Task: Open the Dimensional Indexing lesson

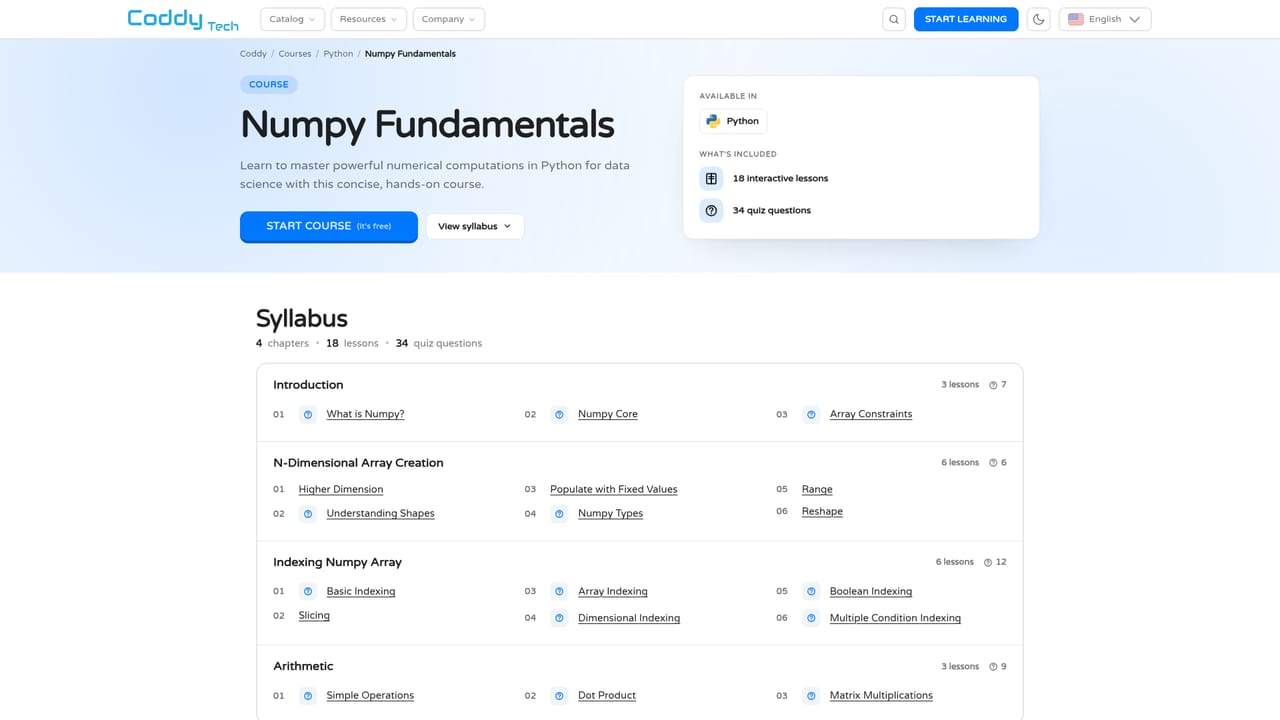Action: [629, 618]
